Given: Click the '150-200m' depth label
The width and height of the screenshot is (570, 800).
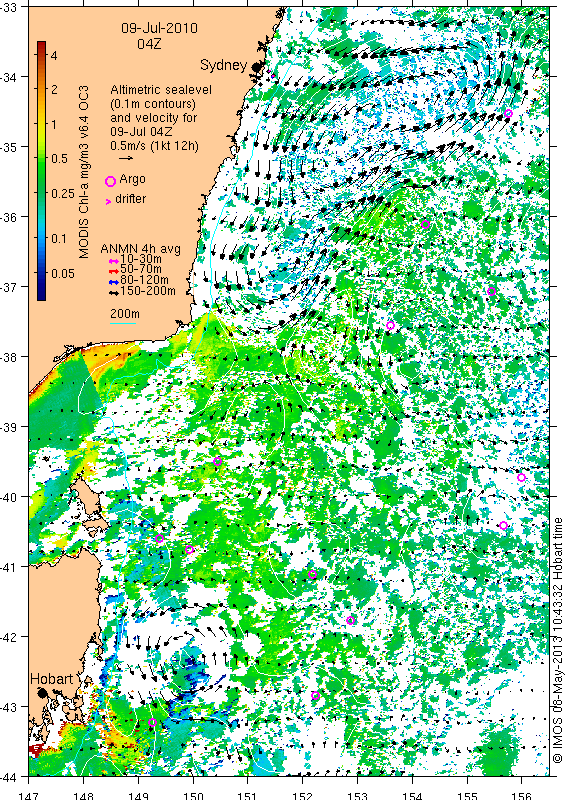Looking at the screenshot, I should tap(148, 291).
